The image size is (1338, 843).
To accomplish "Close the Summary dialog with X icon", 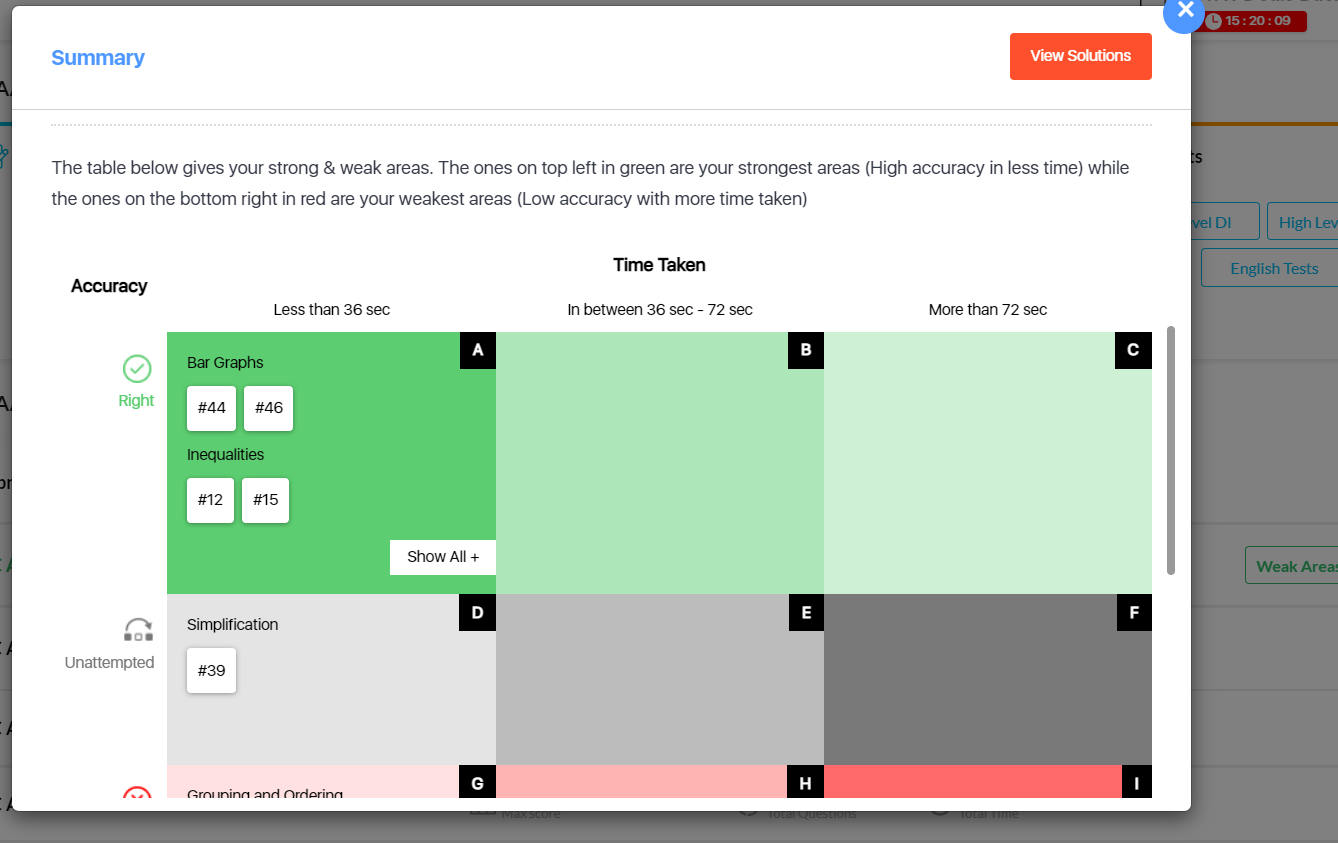I will 1185,11.
